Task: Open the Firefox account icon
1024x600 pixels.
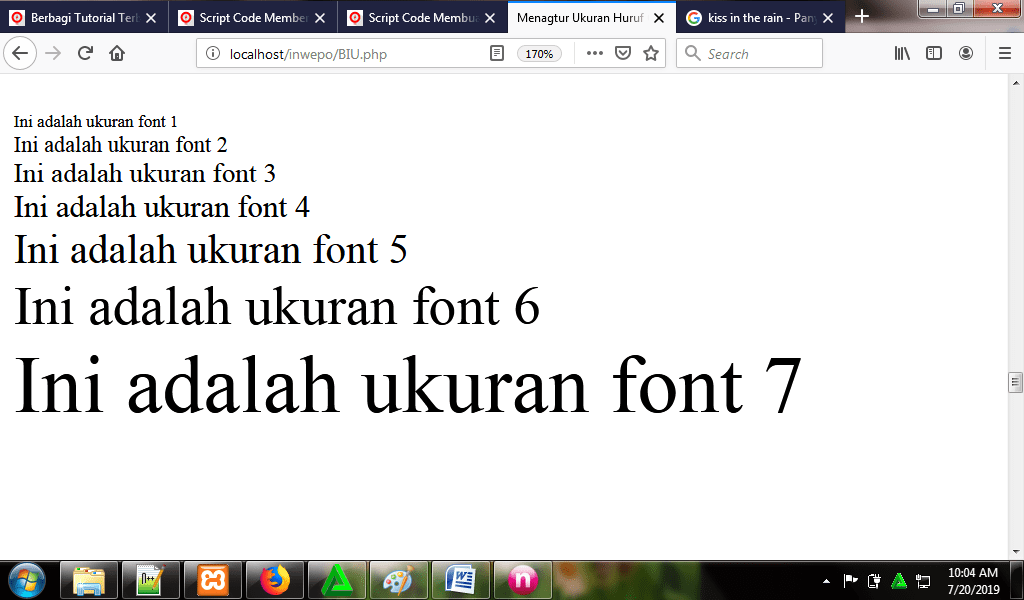Action: (966, 54)
